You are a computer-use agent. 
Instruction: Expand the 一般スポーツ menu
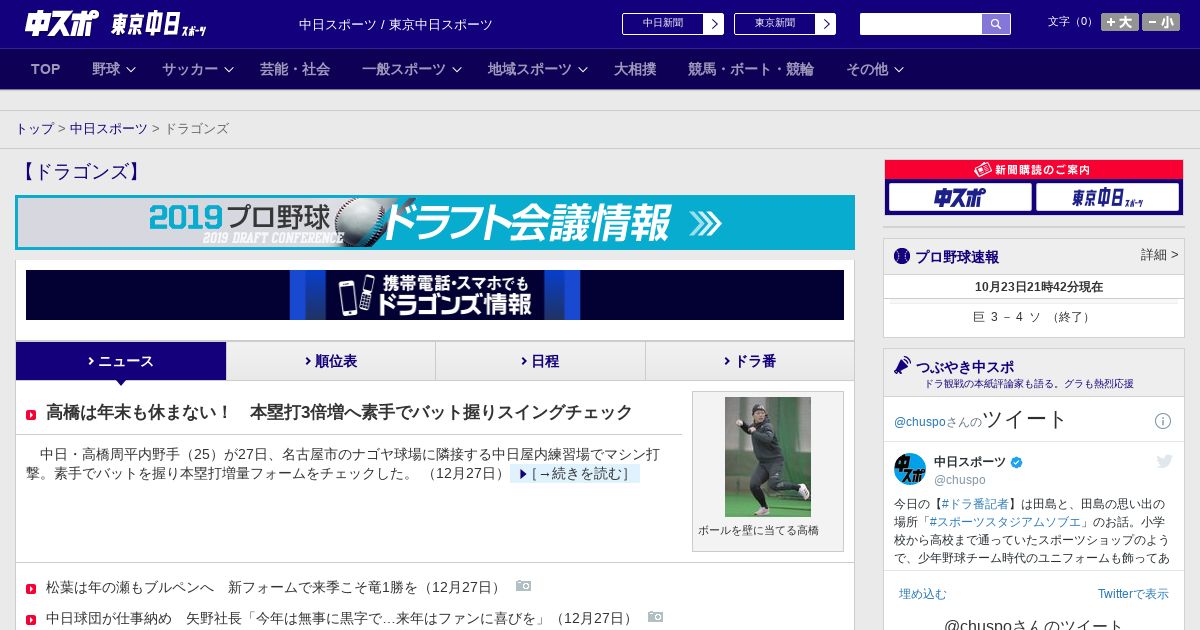coord(411,69)
